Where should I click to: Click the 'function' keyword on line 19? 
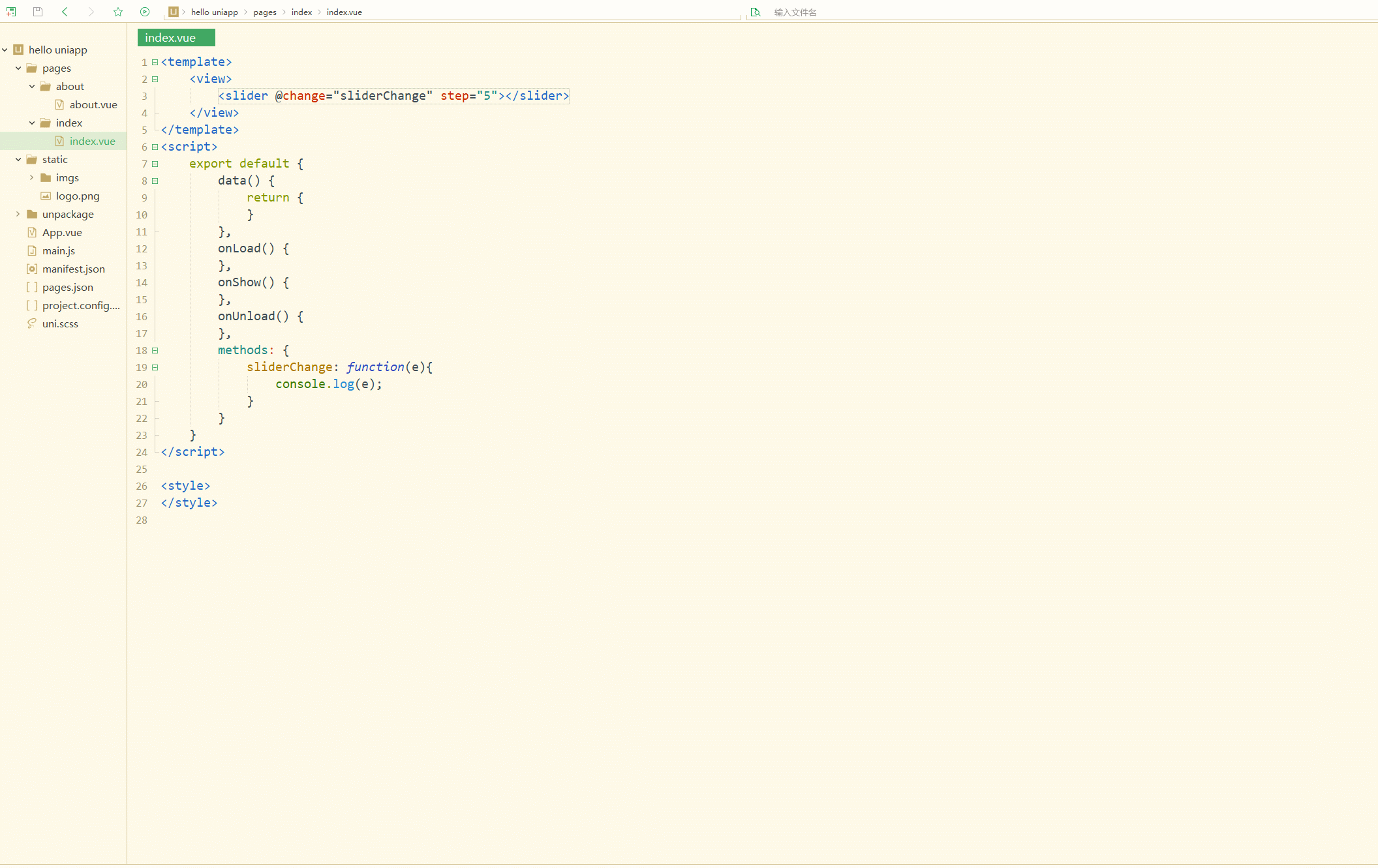375,367
